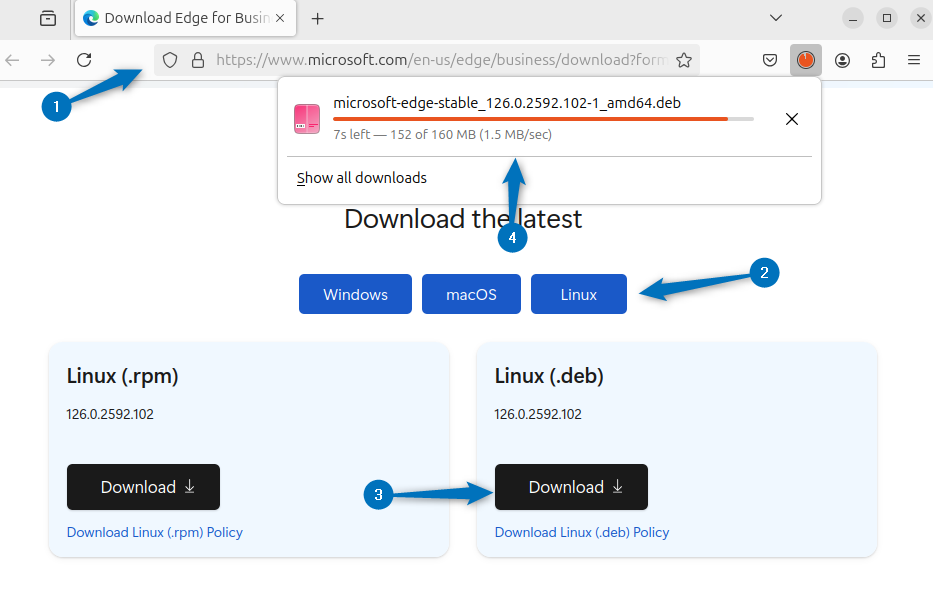The image size is (933, 599).
Task: Select the macOS platform button
Action: [x=471, y=293]
